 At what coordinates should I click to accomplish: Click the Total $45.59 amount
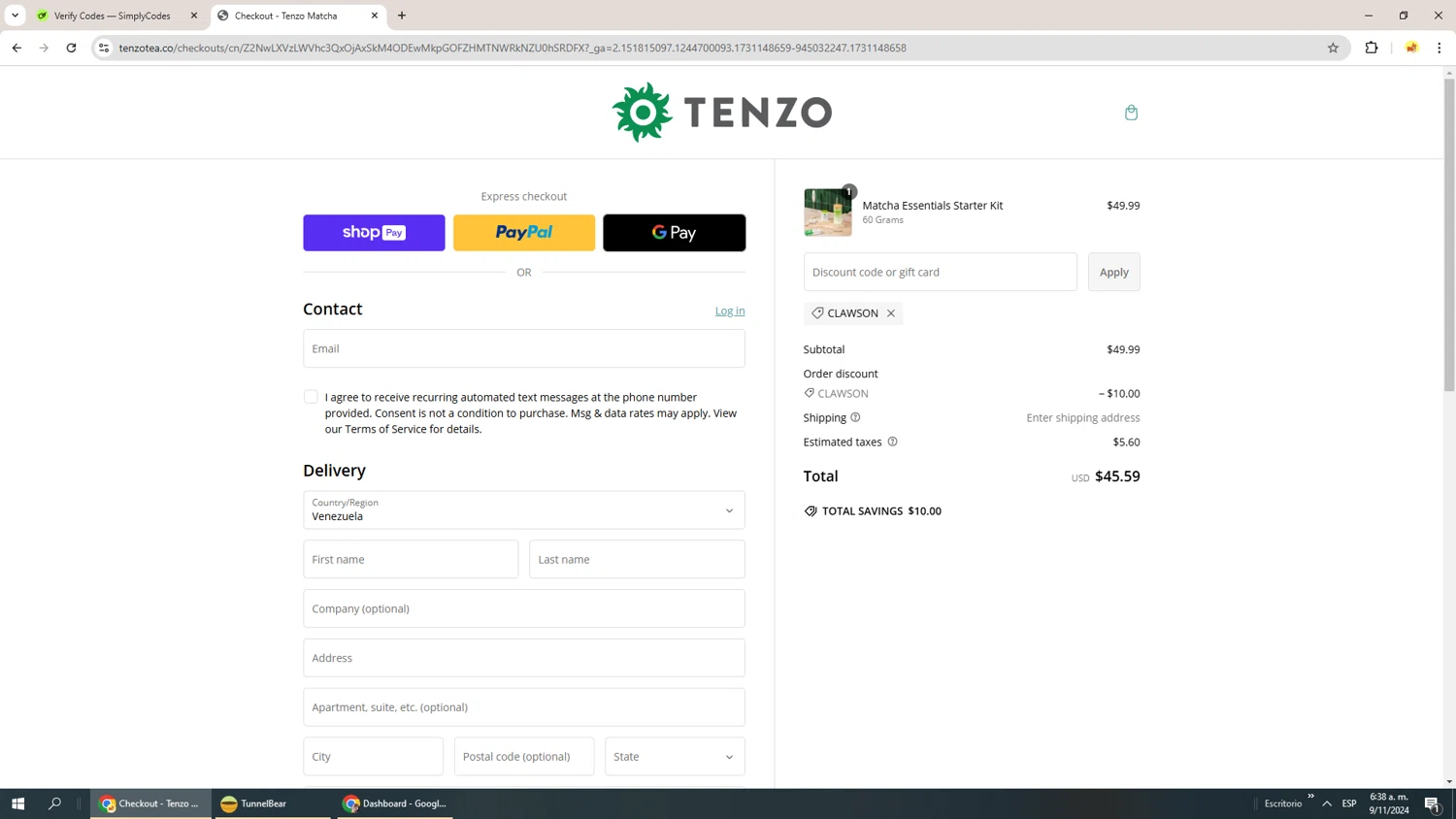1117,476
